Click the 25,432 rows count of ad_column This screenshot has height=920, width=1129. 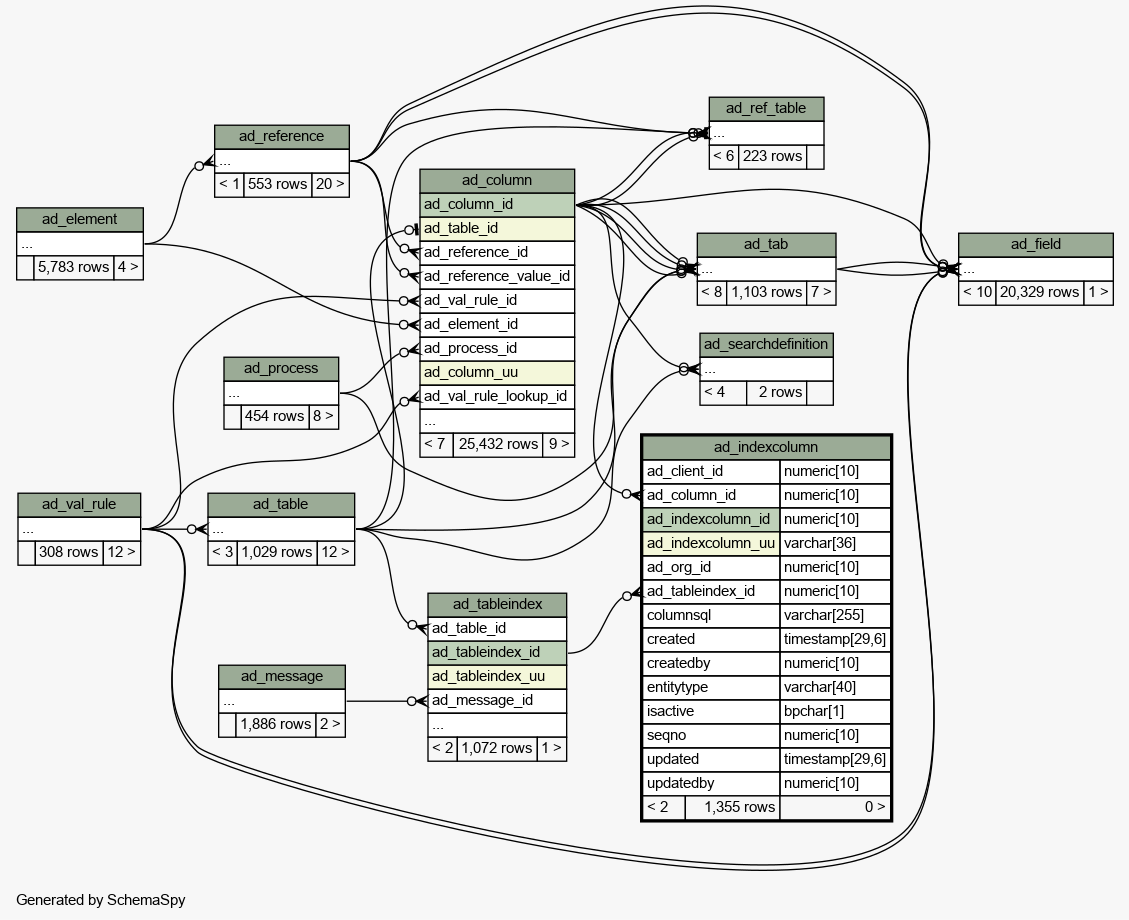tap(497, 445)
